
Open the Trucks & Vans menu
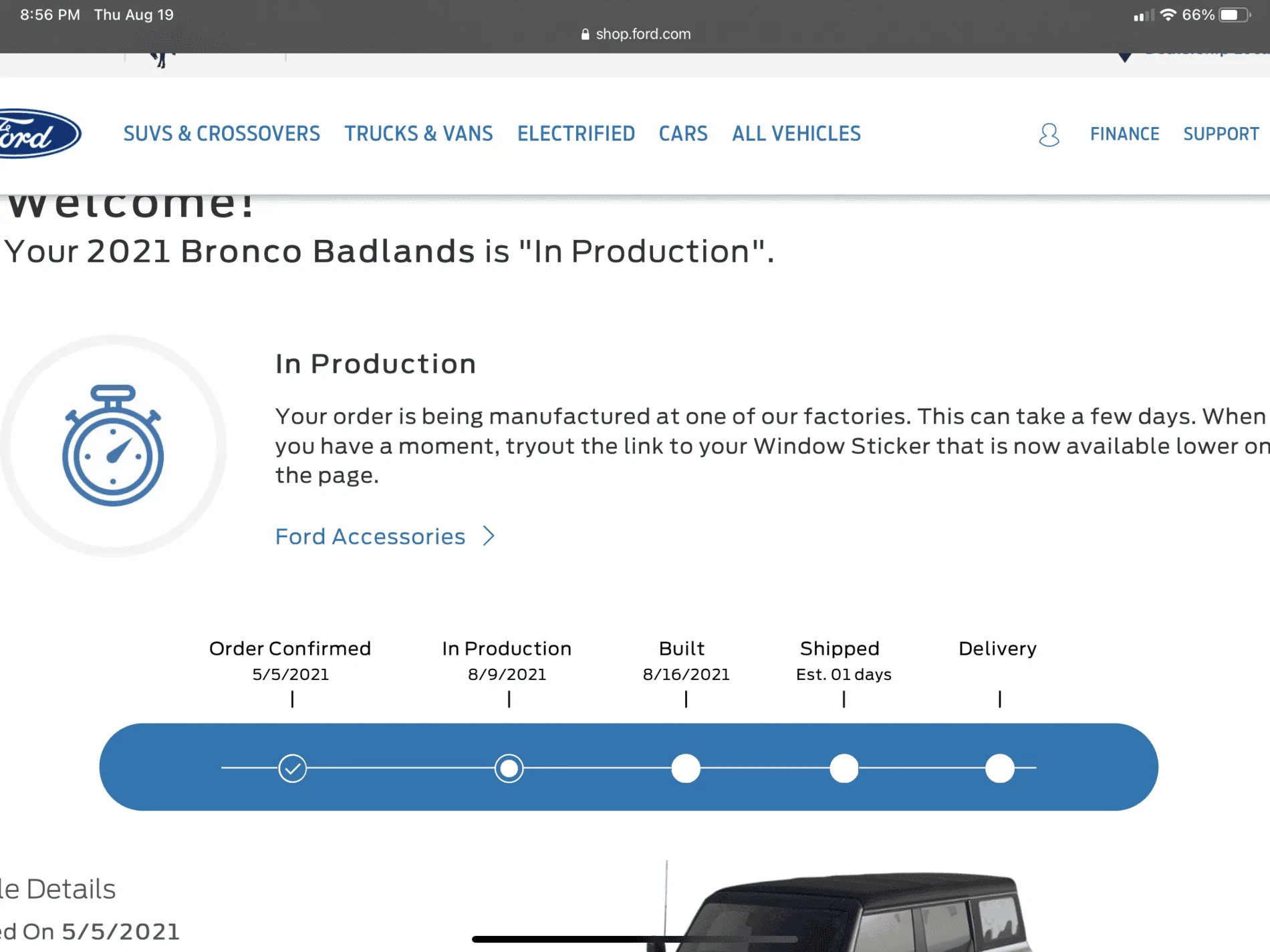point(418,134)
